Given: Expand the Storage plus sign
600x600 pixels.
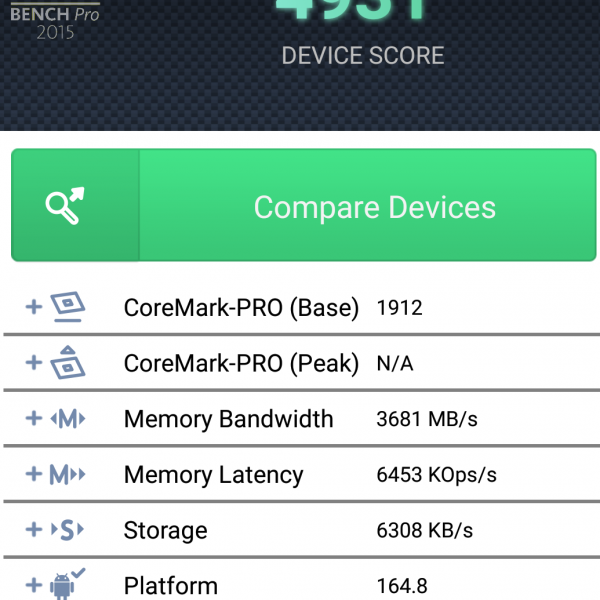Looking at the screenshot, I should (33, 530).
